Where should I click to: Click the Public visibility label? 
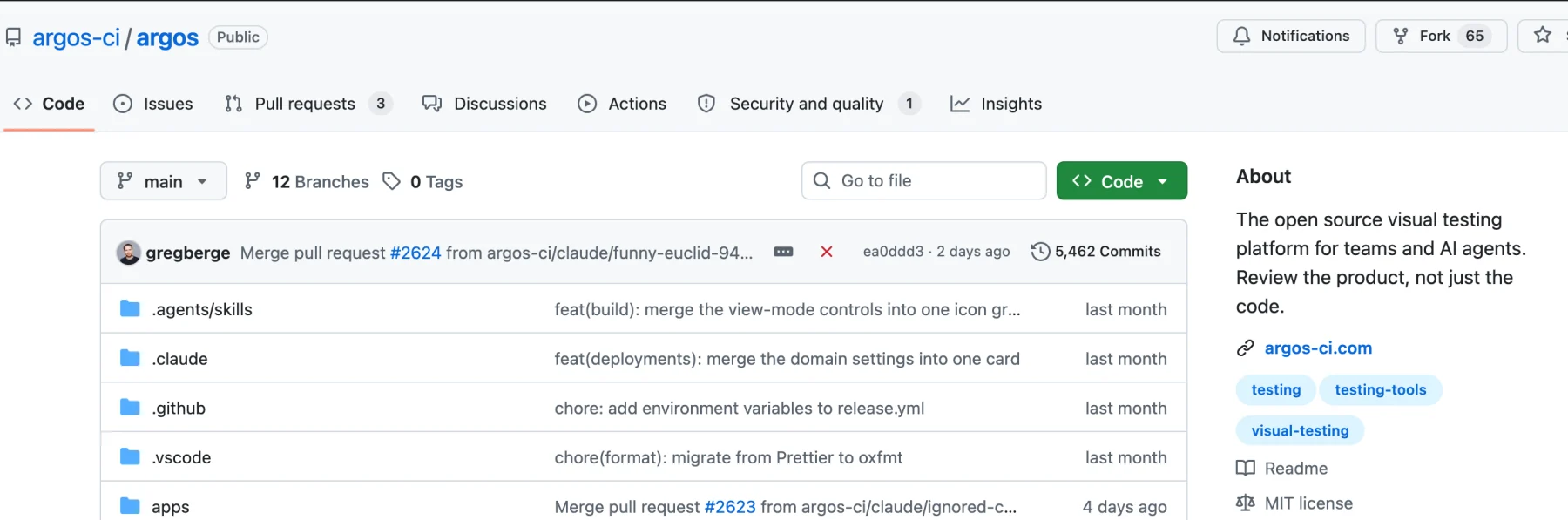[x=238, y=37]
